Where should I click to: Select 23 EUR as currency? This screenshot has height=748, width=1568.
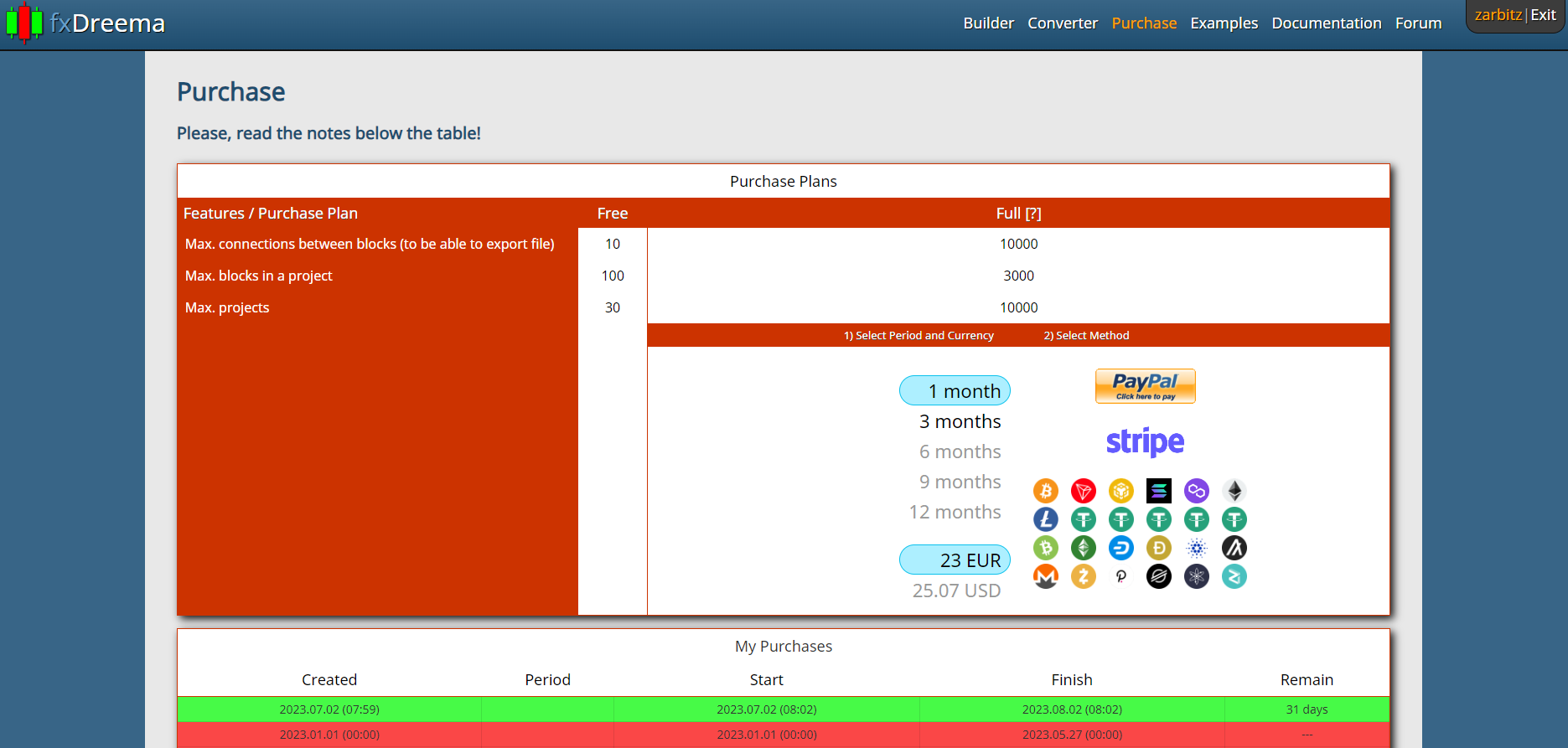955,560
